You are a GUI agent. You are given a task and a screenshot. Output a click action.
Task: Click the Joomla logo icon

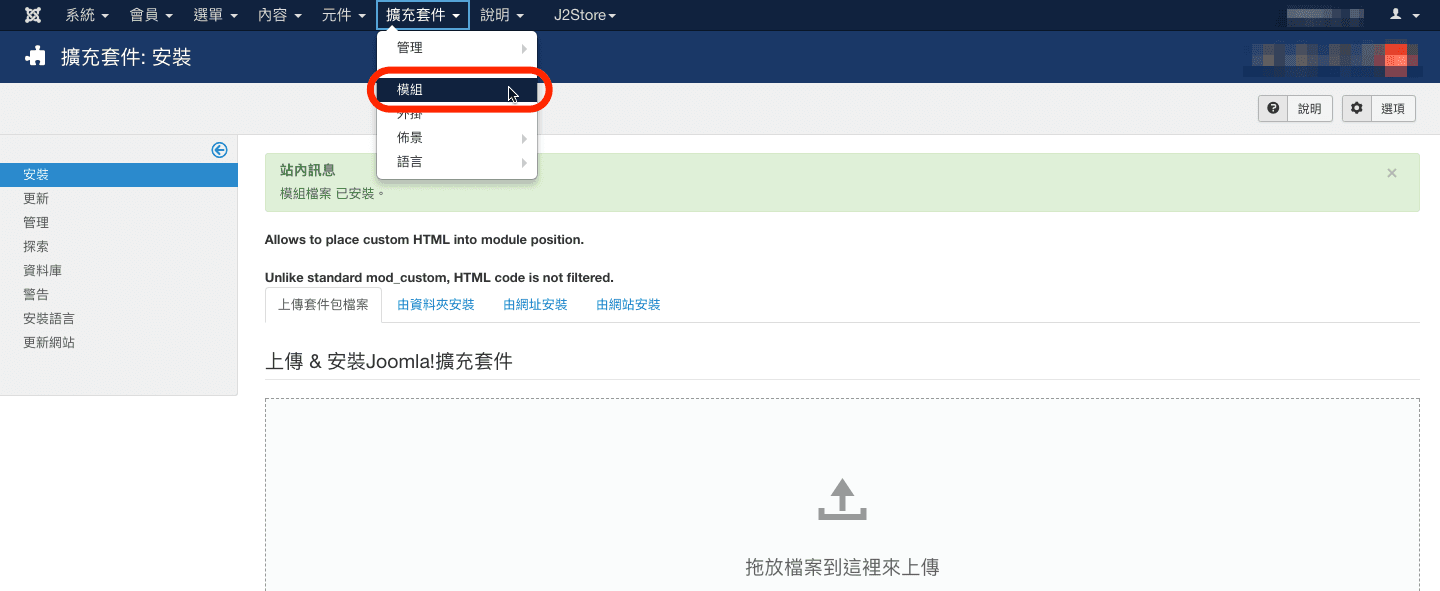point(32,15)
